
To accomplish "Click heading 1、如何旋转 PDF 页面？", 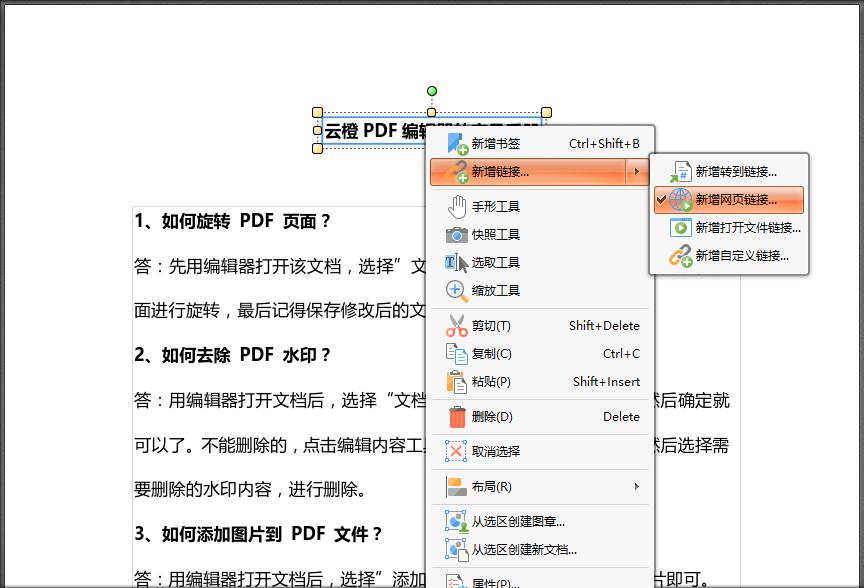I will pos(232,221).
